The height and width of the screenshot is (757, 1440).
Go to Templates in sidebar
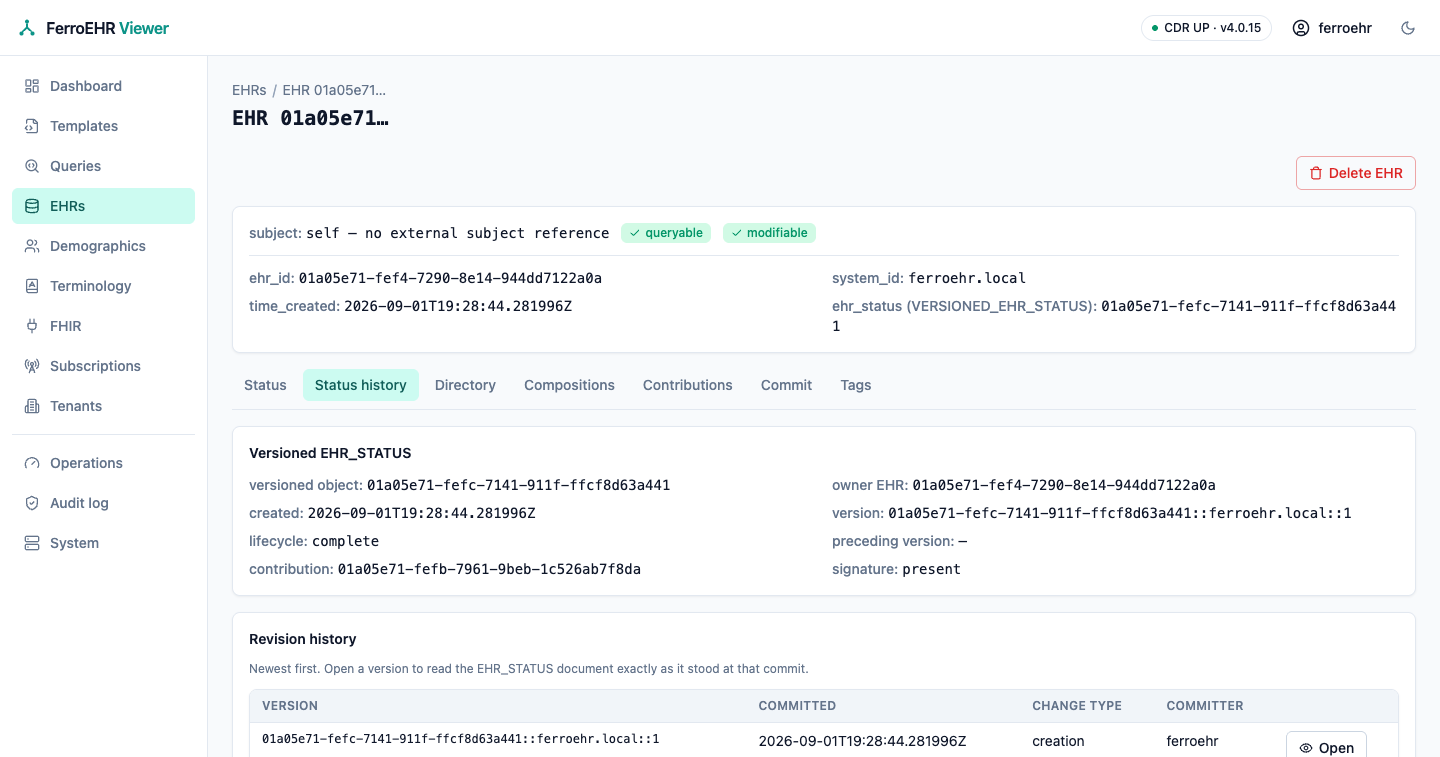pos(103,126)
